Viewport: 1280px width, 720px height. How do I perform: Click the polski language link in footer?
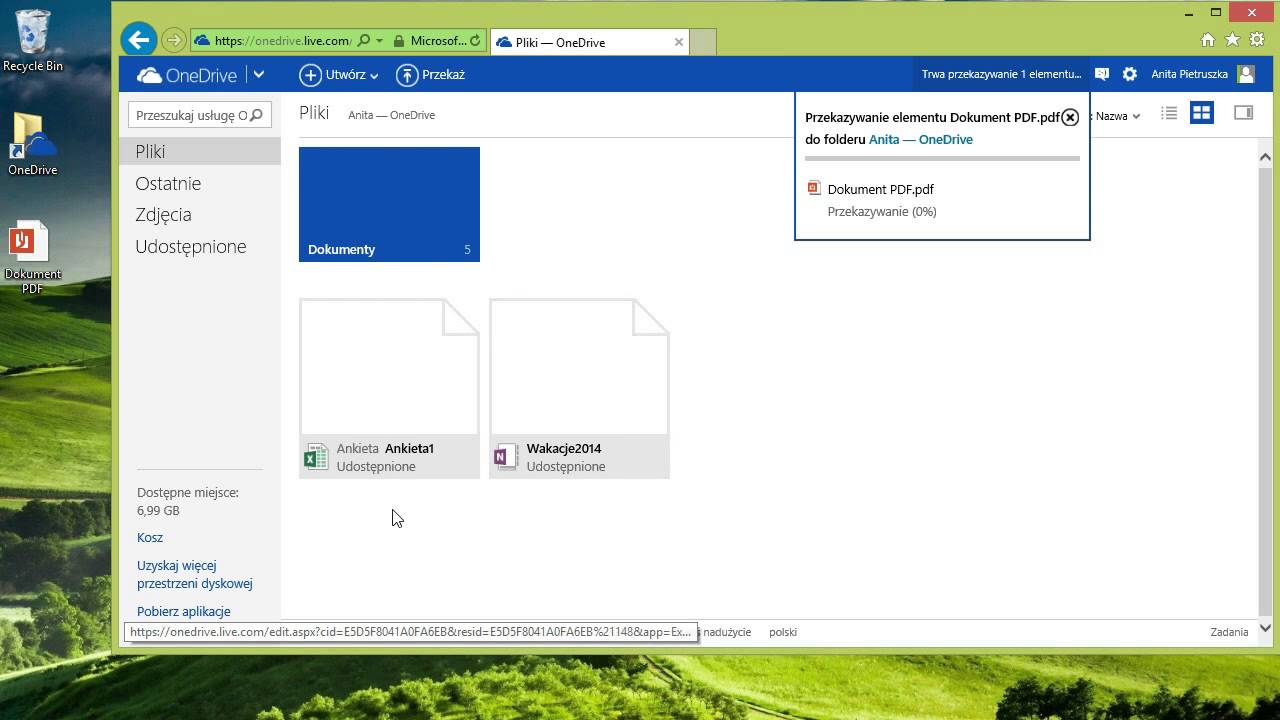tap(783, 632)
